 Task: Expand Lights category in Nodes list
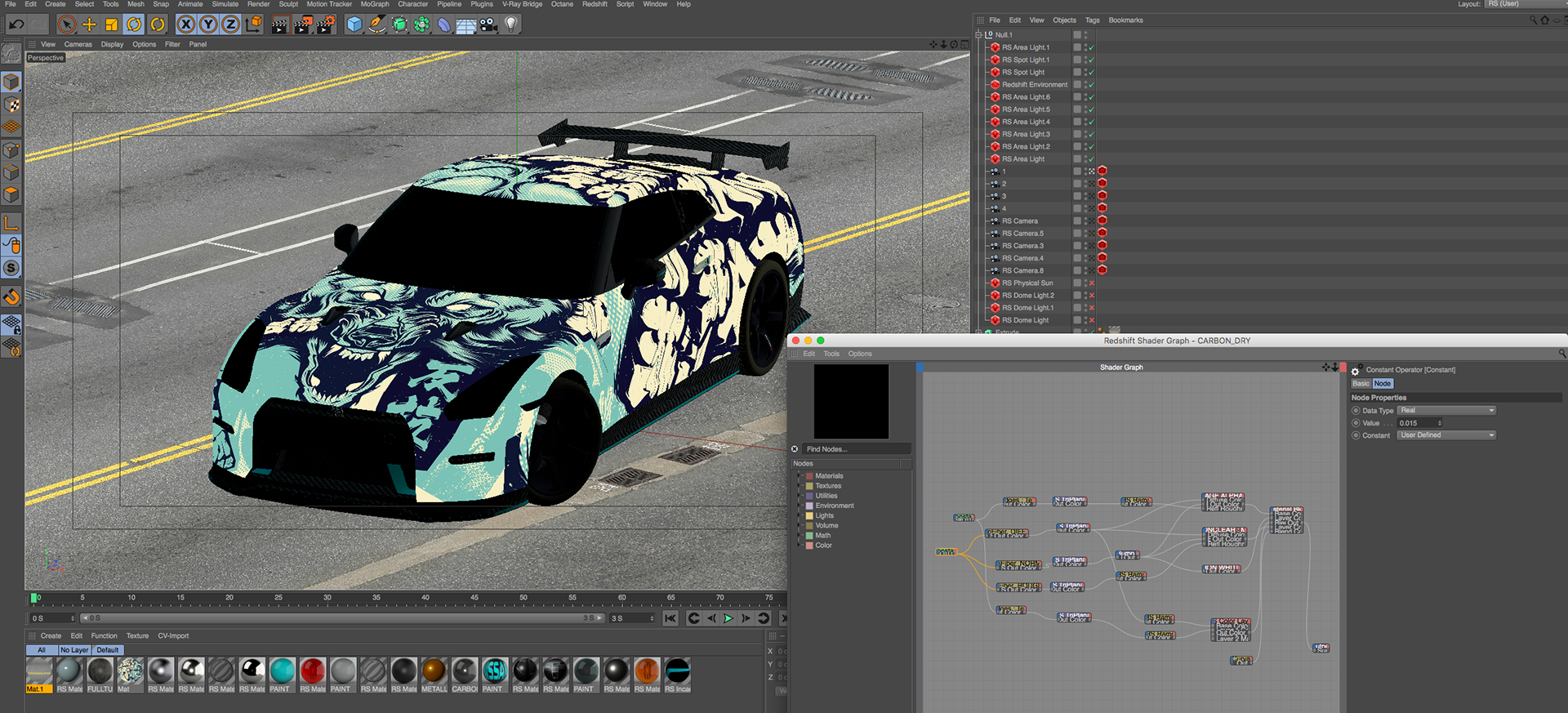coord(799,515)
